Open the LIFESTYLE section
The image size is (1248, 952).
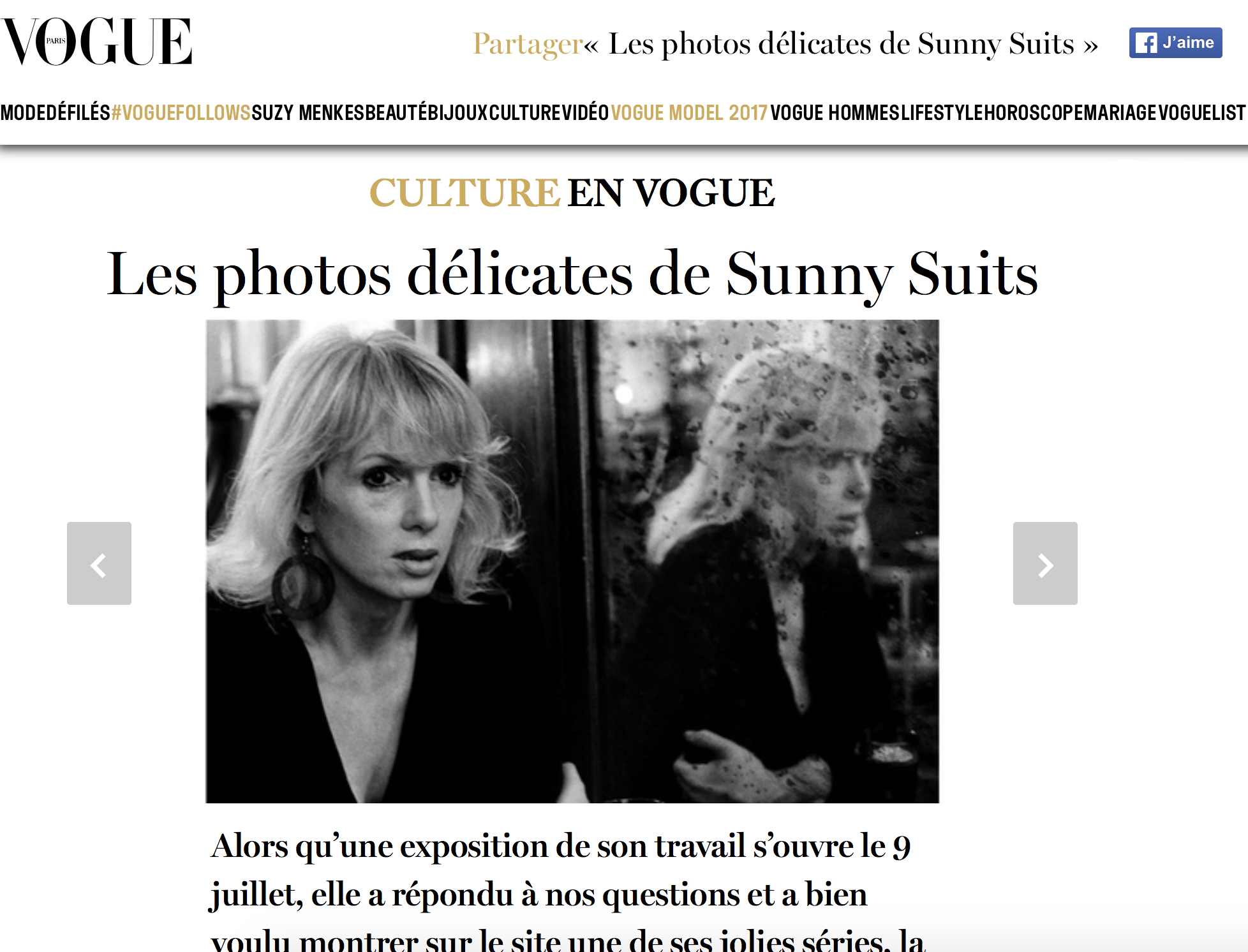tap(942, 113)
